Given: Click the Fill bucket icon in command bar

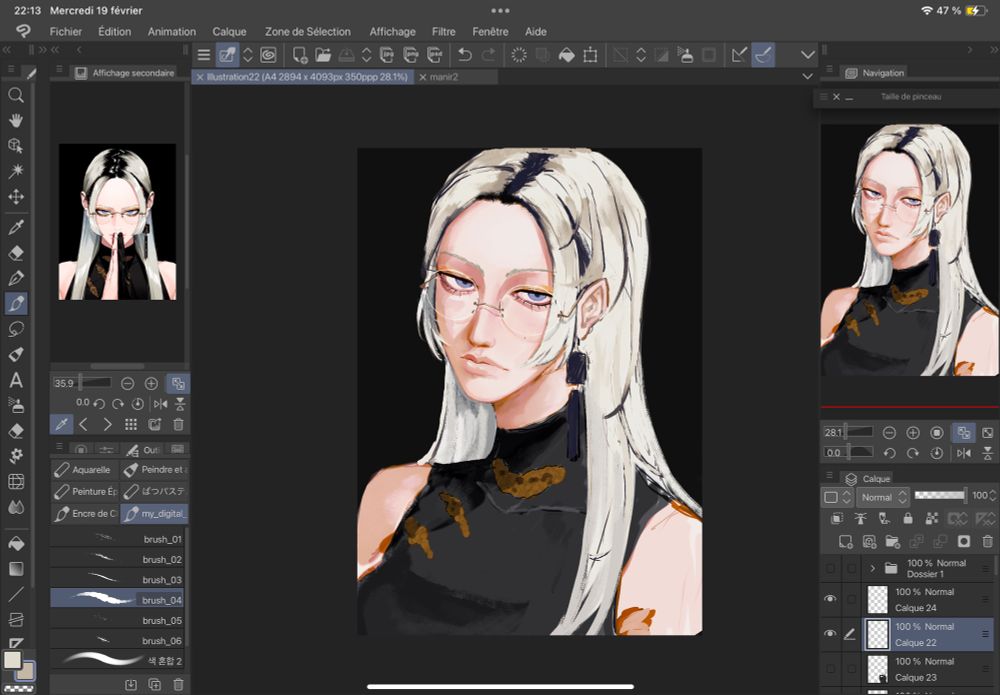Looking at the screenshot, I should tap(566, 55).
